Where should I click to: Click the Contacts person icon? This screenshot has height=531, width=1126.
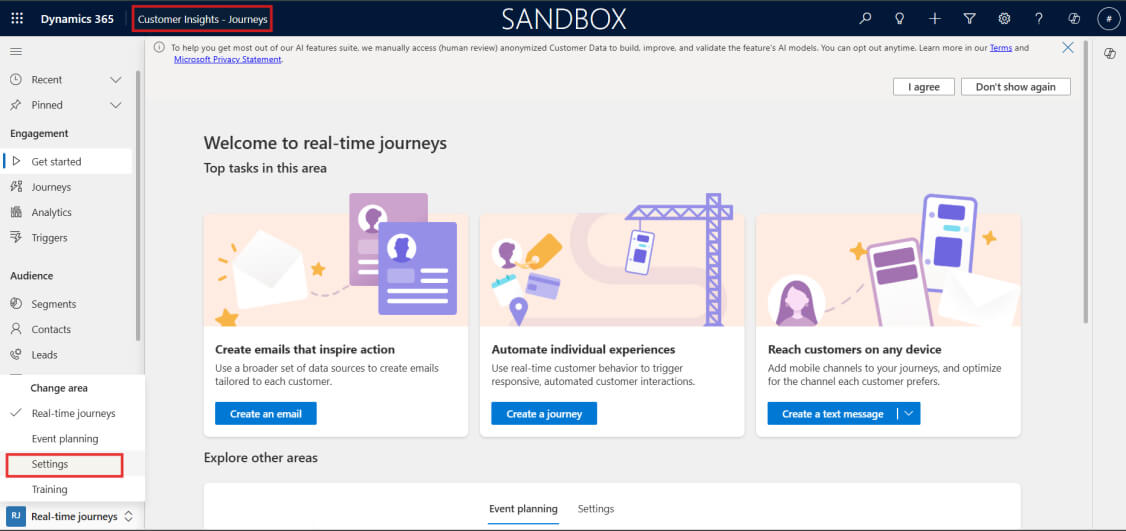(16, 329)
